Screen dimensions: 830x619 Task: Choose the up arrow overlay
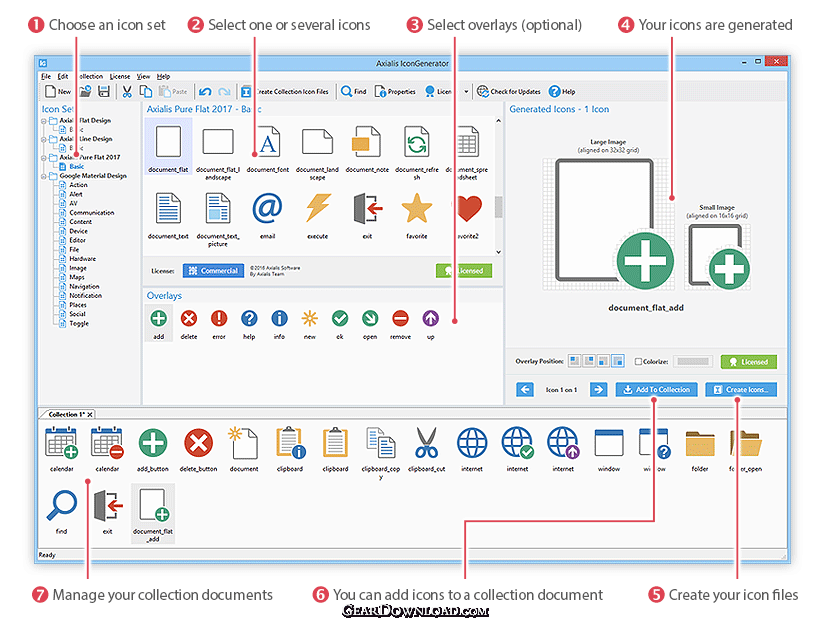(x=431, y=324)
